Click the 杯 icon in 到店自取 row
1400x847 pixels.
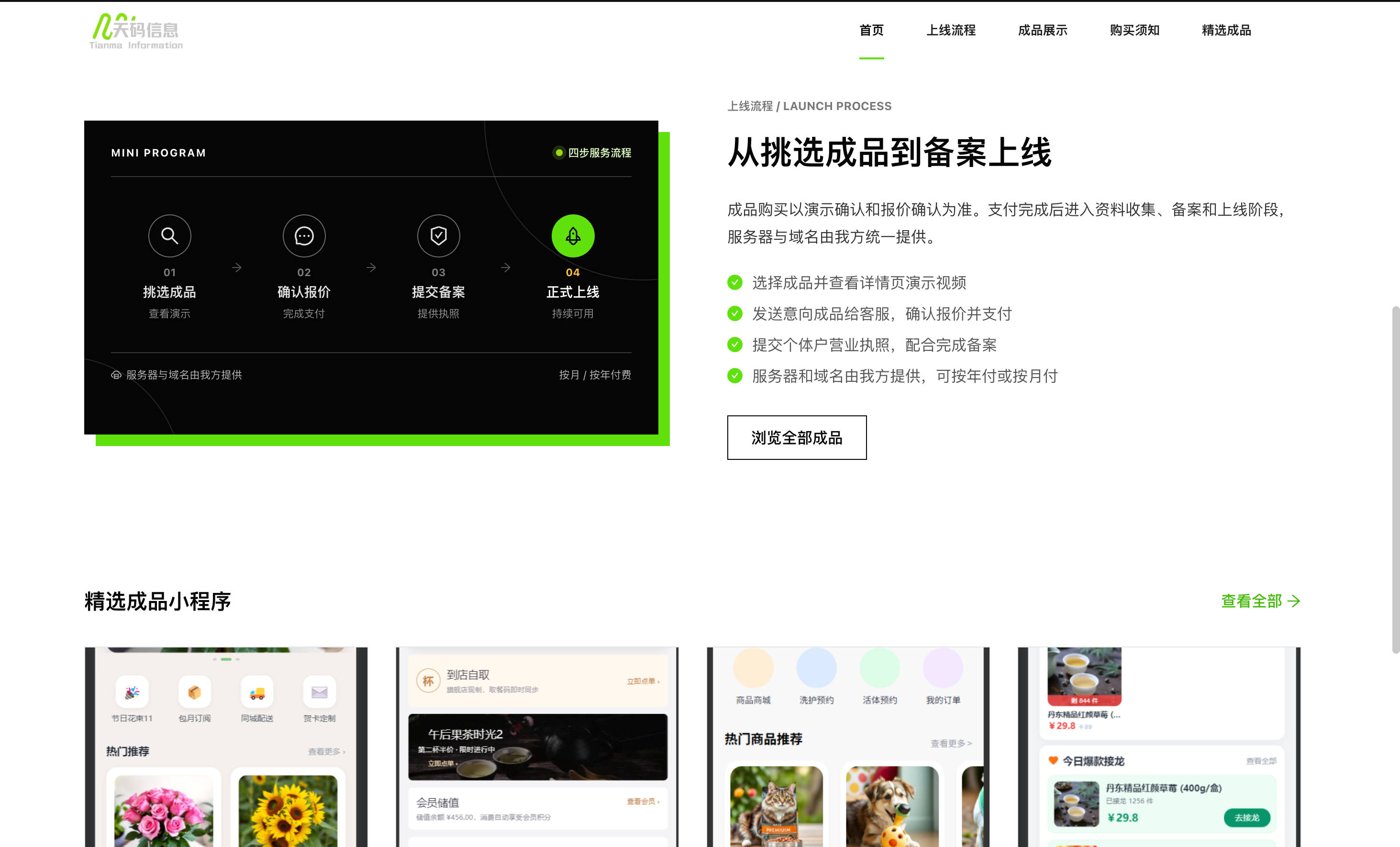pyautogui.click(x=428, y=680)
